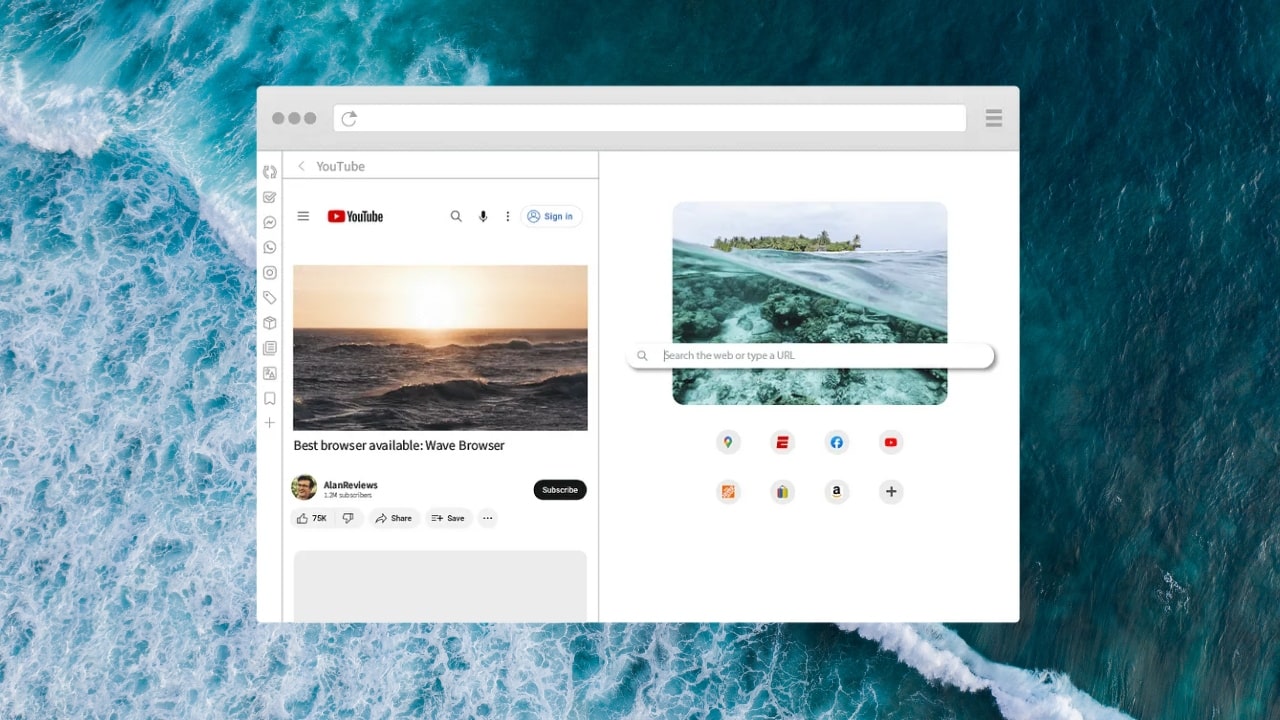Click the first grey window control dot
The width and height of the screenshot is (1280, 720).
[x=278, y=118]
